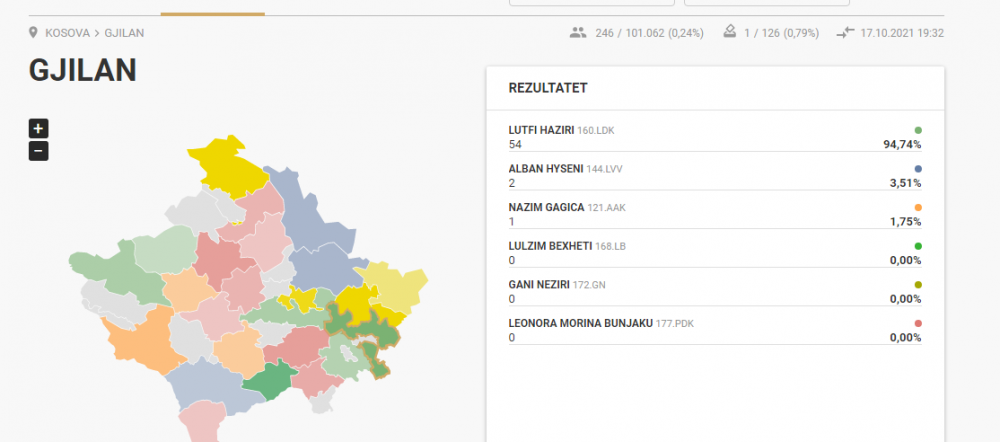Open KOSOVA breadcrumb link
1000x442 pixels.
click(x=68, y=33)
